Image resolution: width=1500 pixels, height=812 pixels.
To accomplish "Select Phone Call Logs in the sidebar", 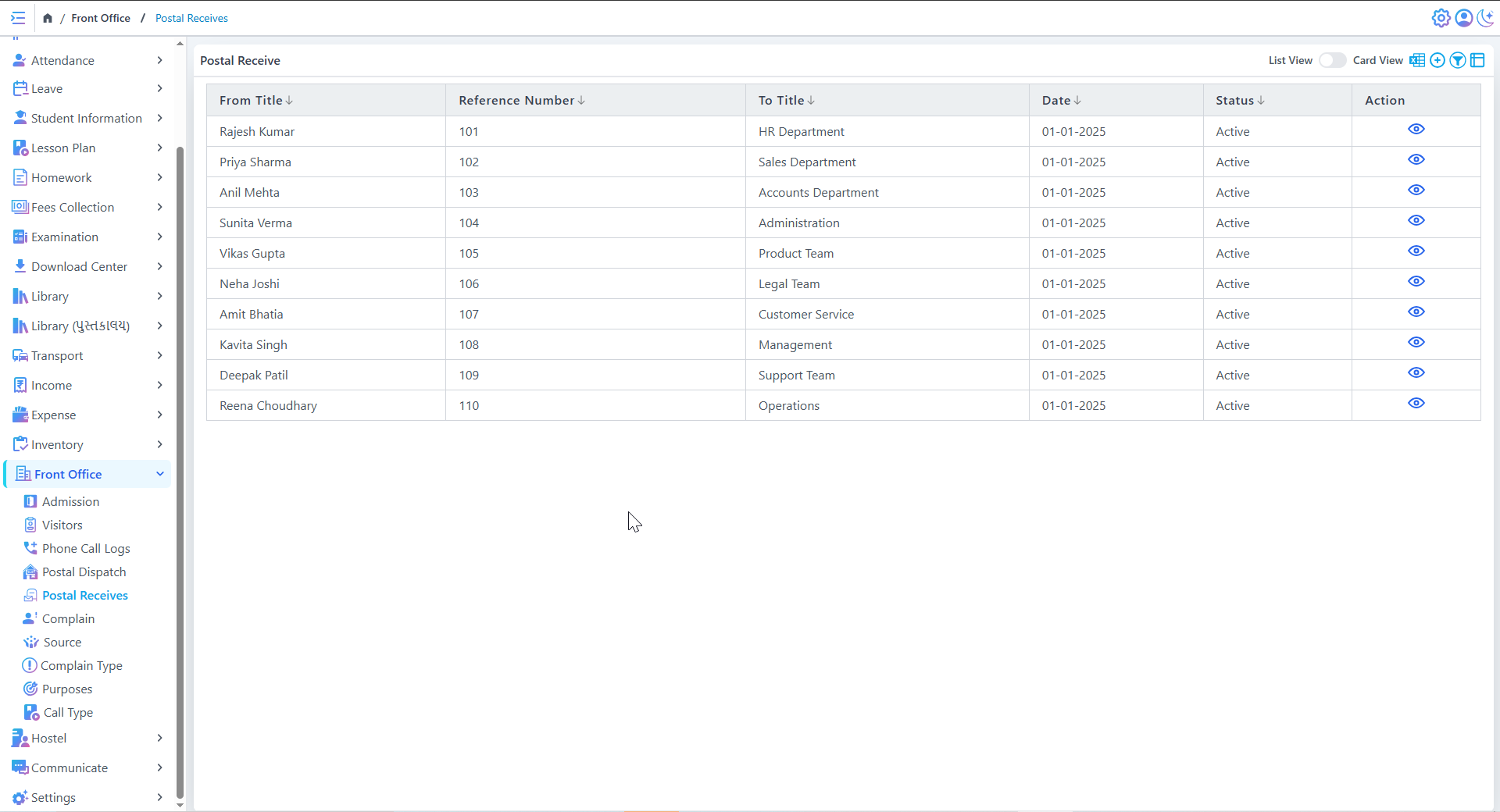I will tap(86, 548).
